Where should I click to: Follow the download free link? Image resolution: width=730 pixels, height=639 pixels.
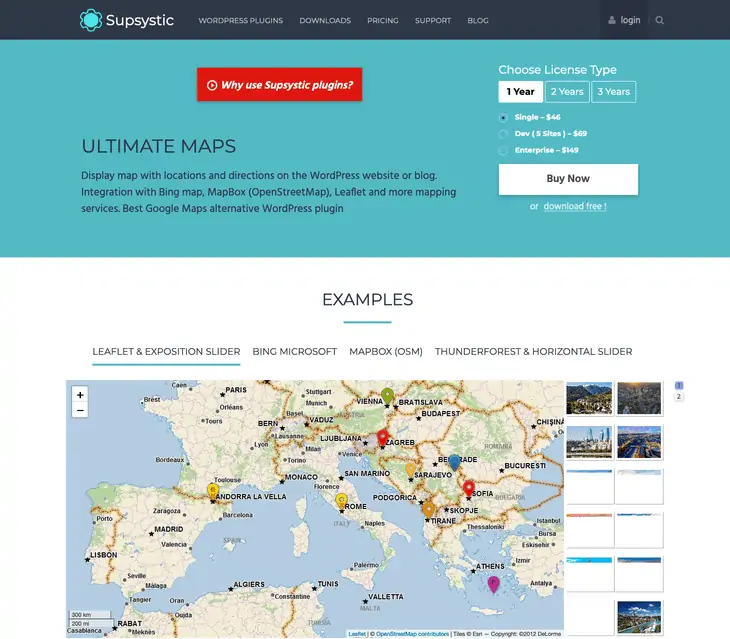click(575, 206)
